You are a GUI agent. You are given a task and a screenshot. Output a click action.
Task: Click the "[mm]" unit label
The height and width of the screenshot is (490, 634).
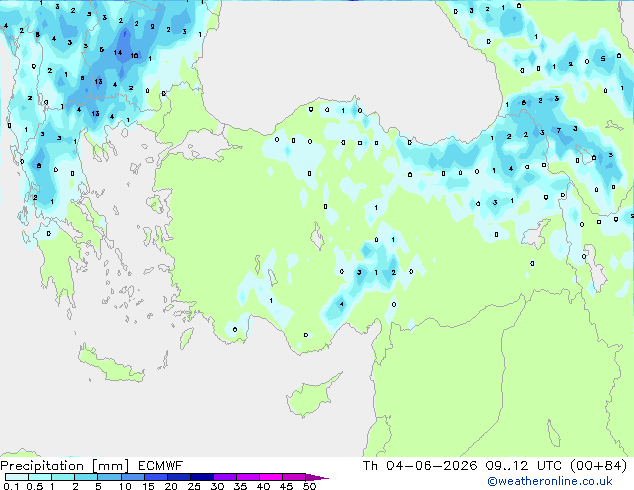point(110,466)
